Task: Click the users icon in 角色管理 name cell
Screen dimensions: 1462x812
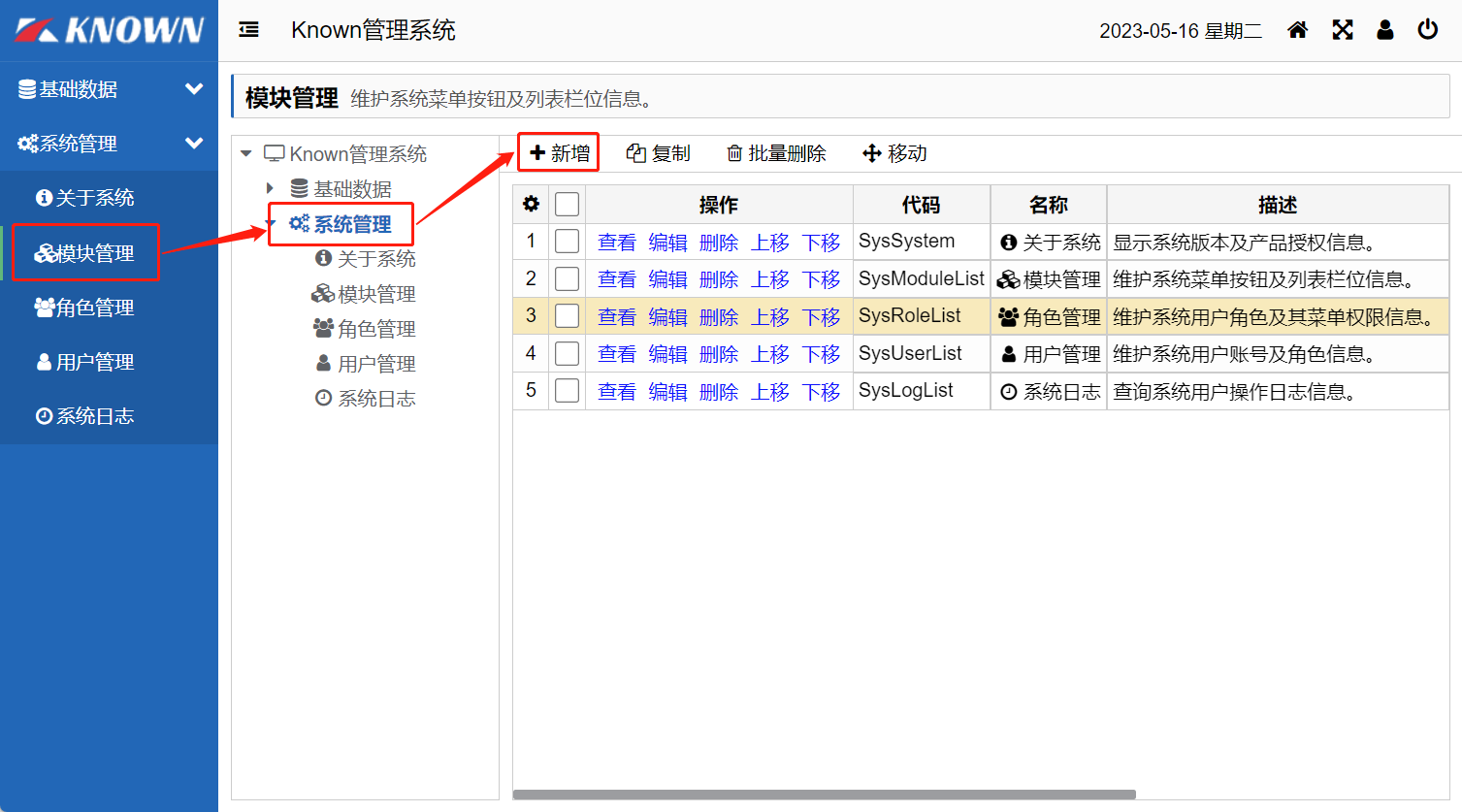Action: [1009, 317]
